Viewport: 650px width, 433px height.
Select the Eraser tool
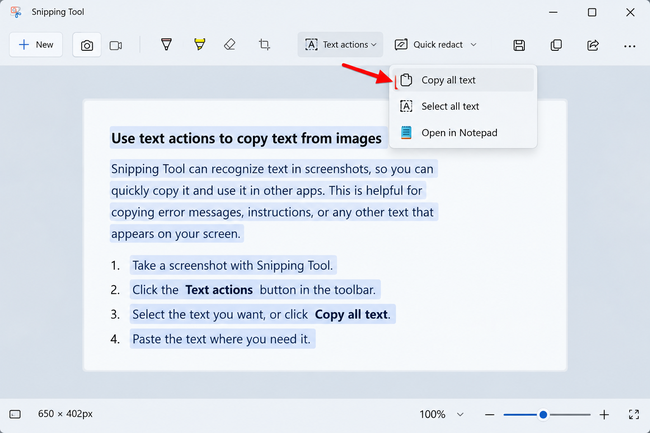(x=230, y=44)
